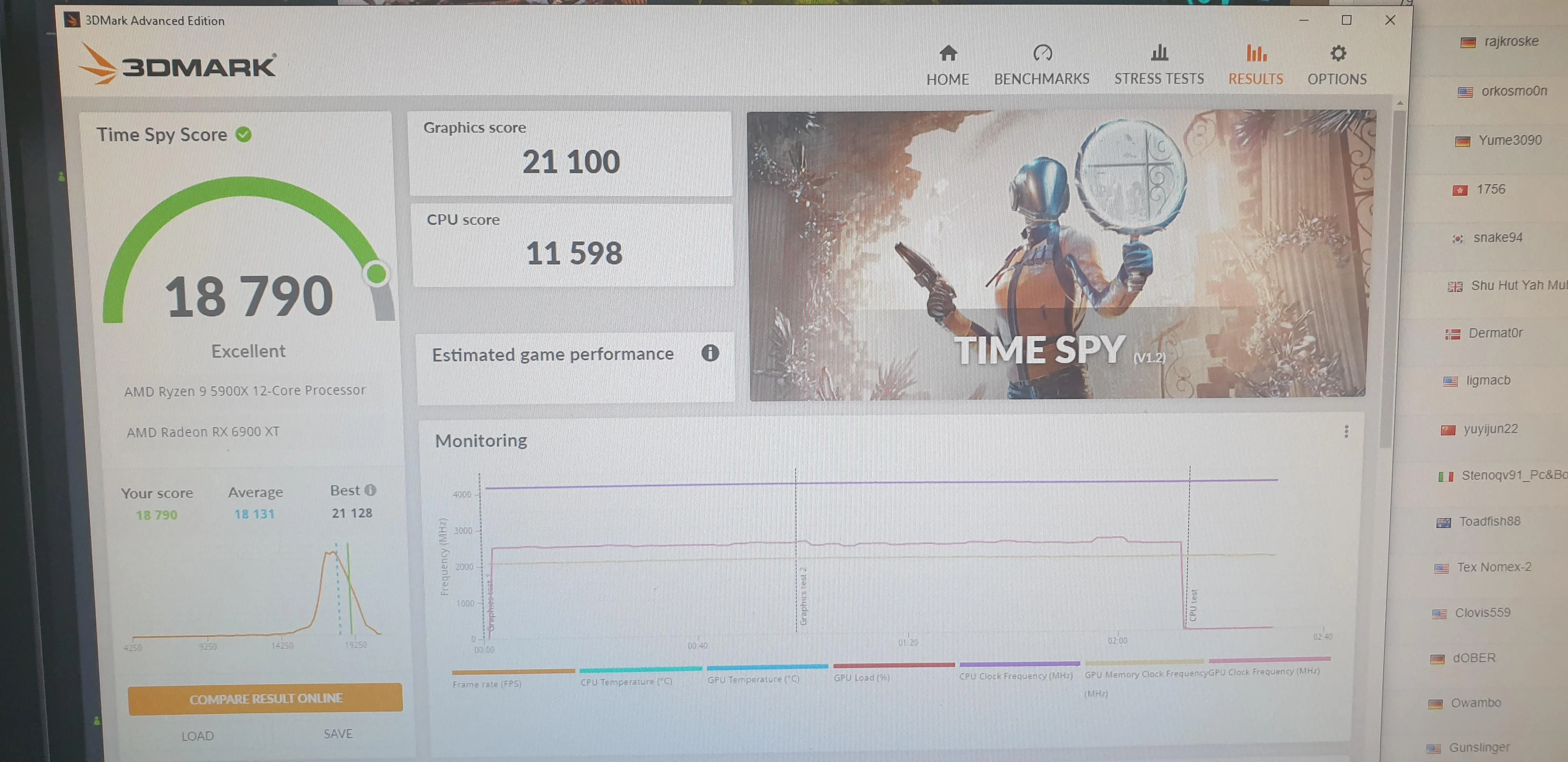Open the Options gear icon
This screenshot has width=1568, height=762.
(1337, 54)
